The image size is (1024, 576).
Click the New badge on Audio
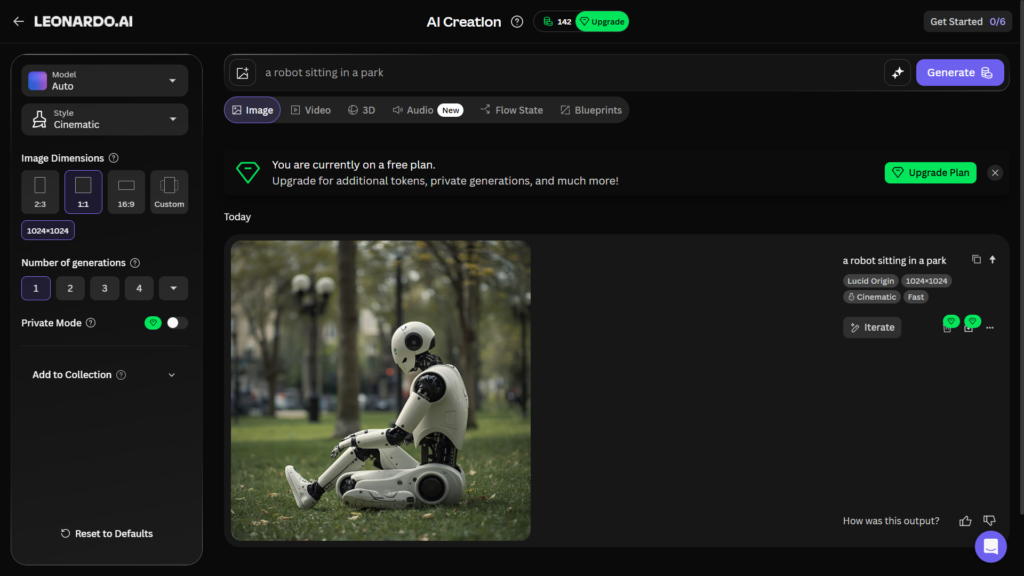(x=451, y=110)
